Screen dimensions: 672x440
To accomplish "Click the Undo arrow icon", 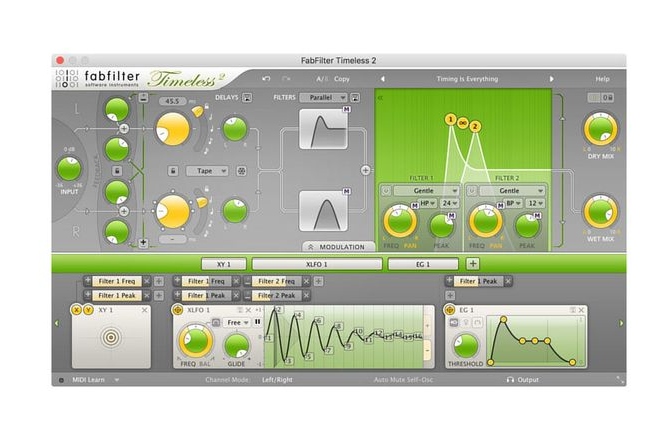I will [266, 79].
